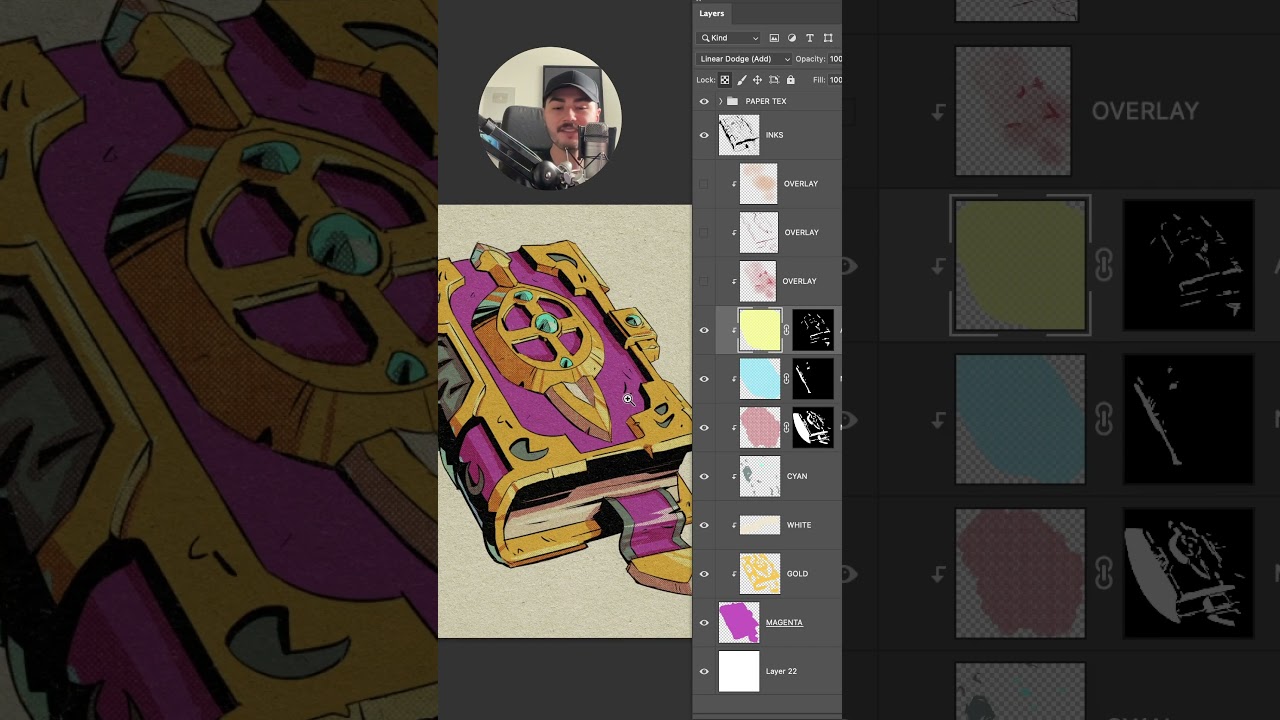
Task: Lock position move icon
Action: coord(757,80)
